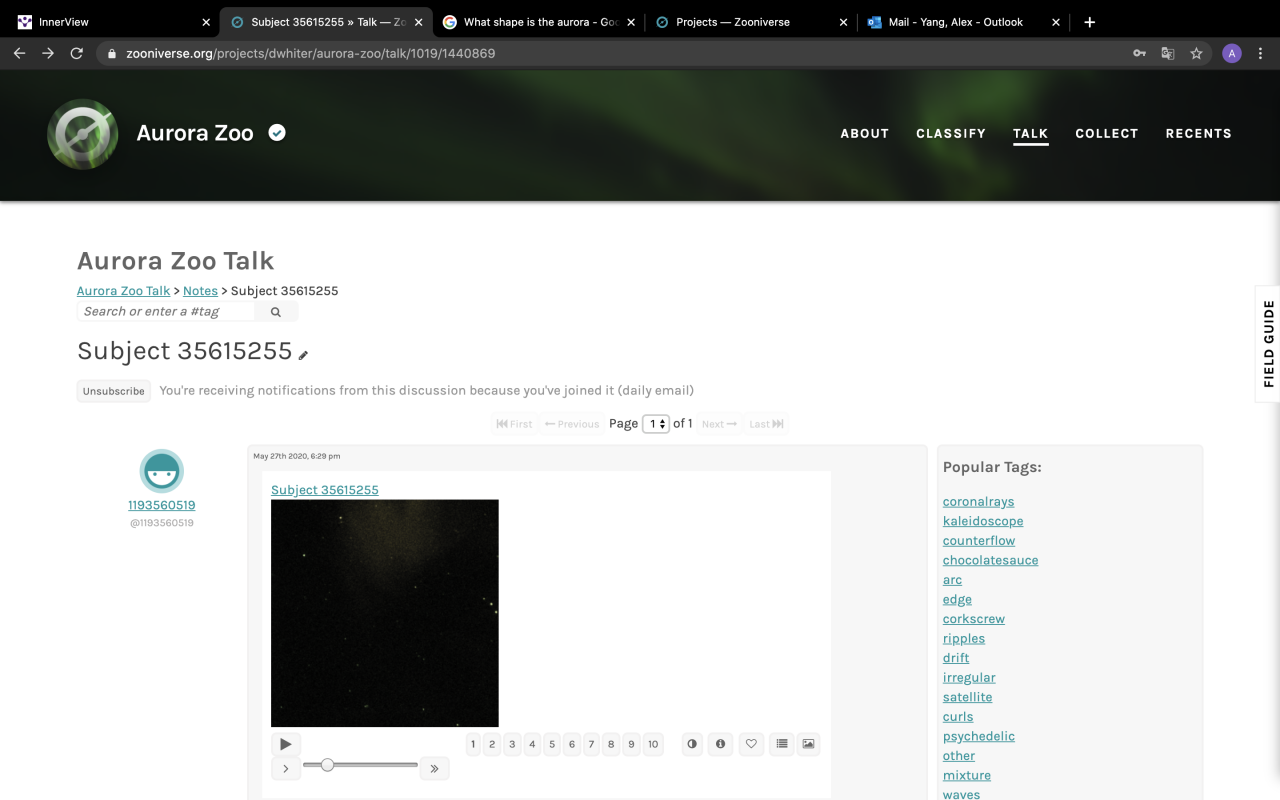Open the page number dropdown
Screen dimensions: 1280x800
(656, 424)
